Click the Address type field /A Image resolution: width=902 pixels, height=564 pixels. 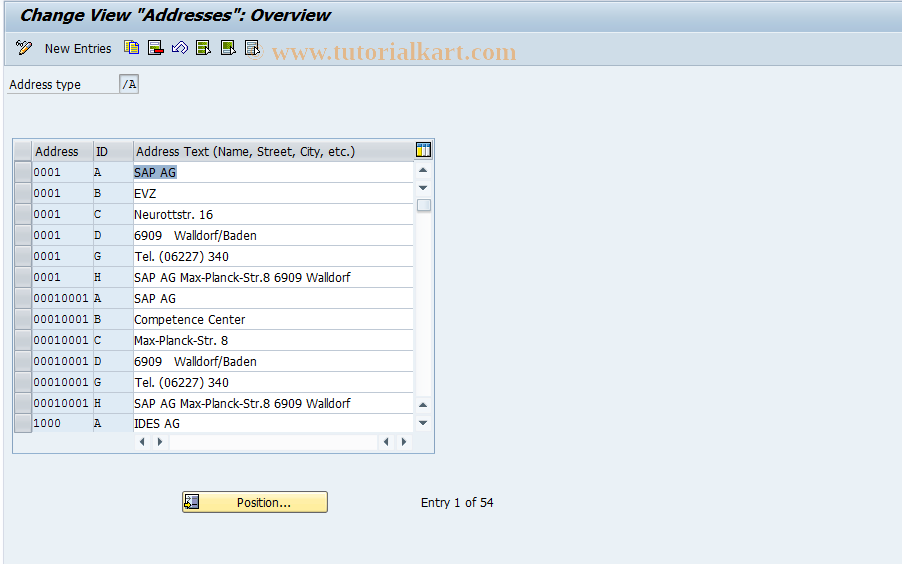click(129, 85)
